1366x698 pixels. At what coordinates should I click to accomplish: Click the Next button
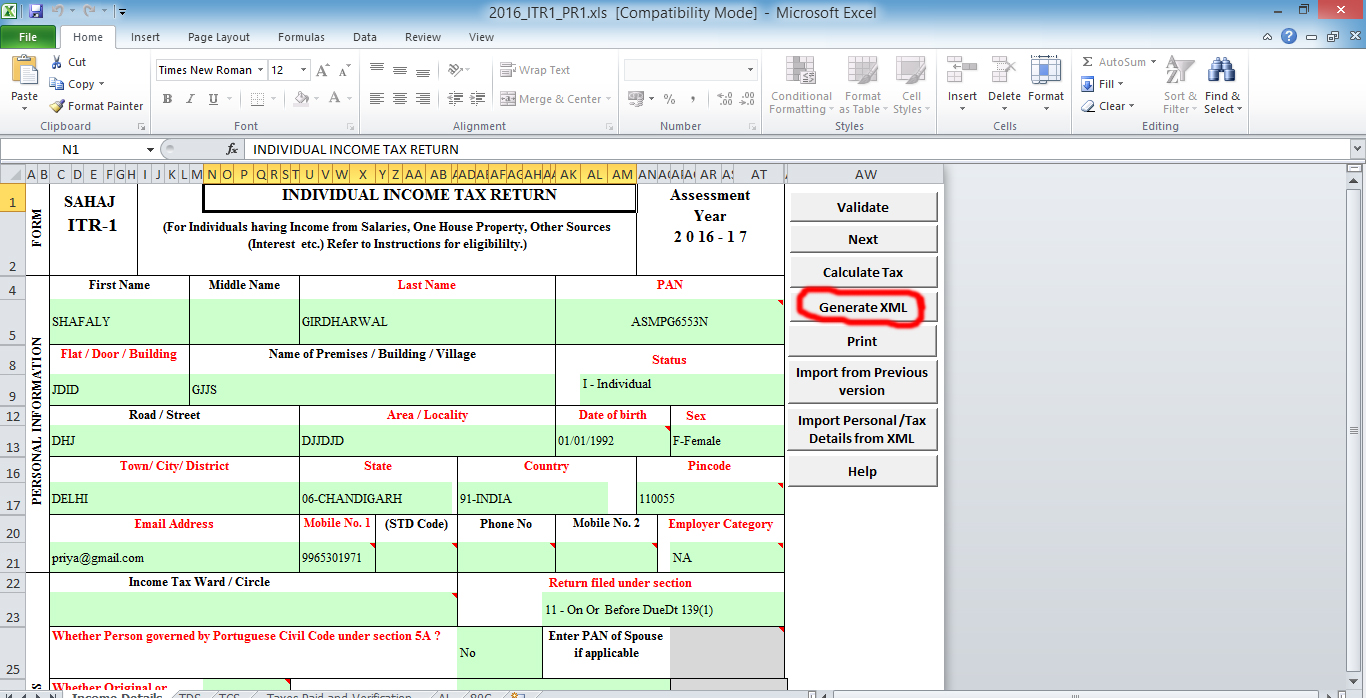coord(863,239)
